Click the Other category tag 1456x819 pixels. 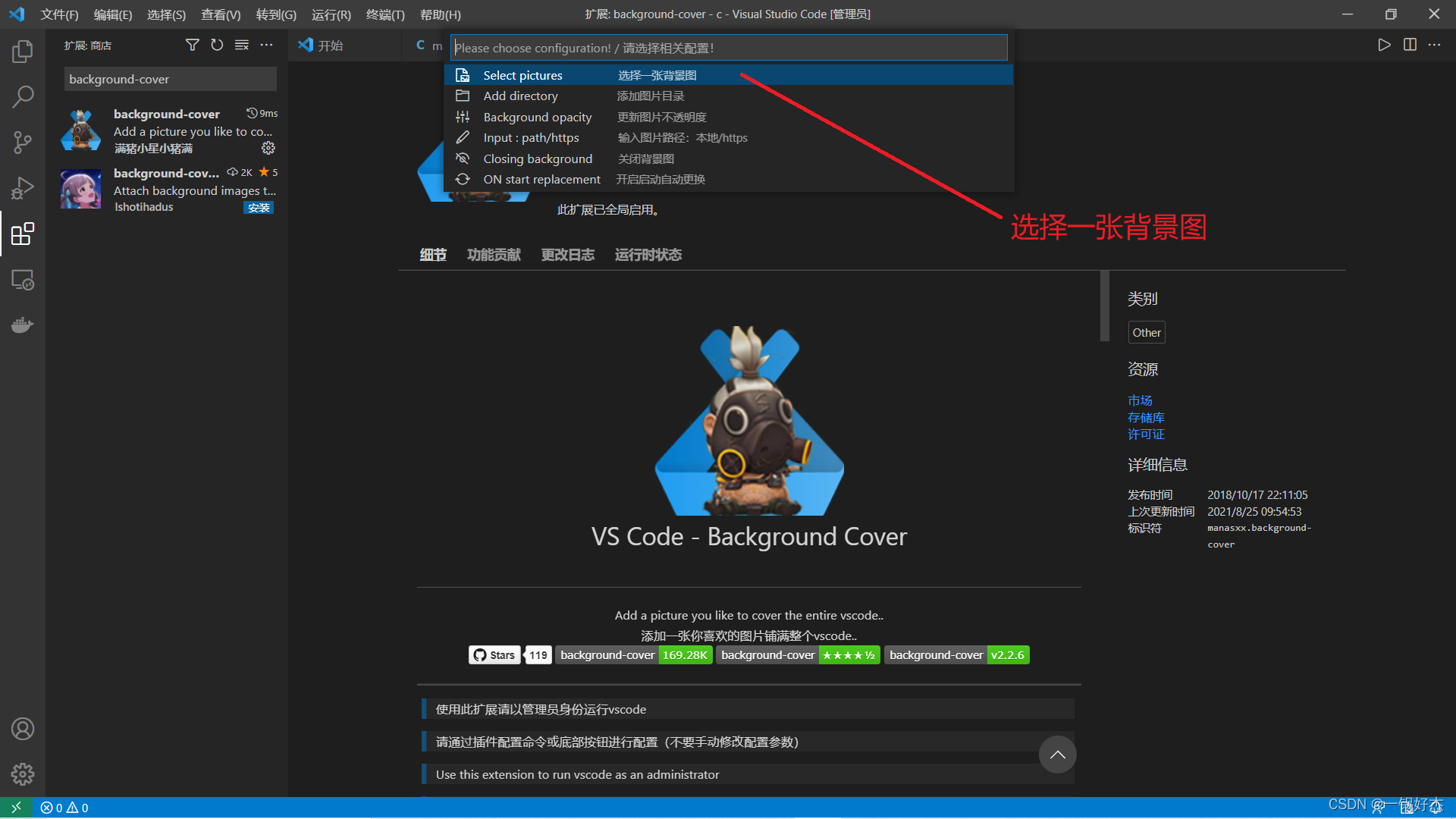coord(1147,332)
